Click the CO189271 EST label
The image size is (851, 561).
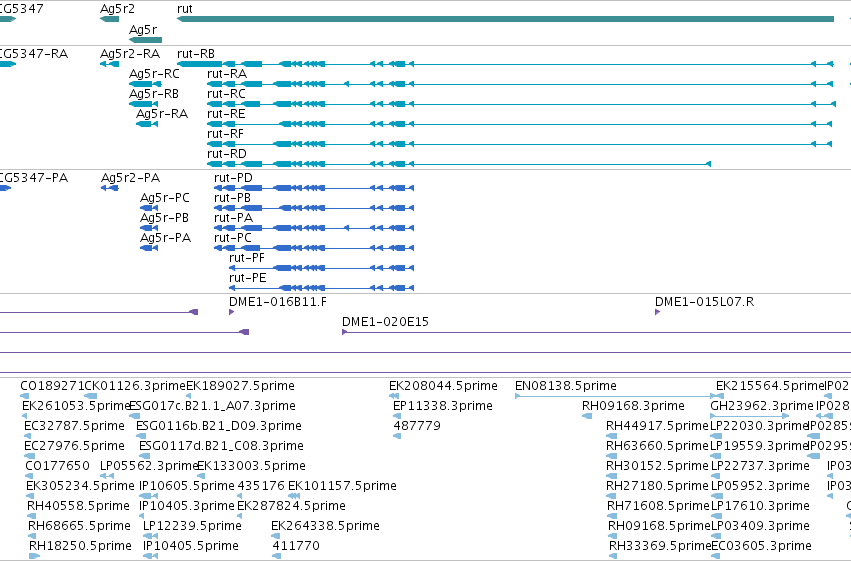pos(52,386)
